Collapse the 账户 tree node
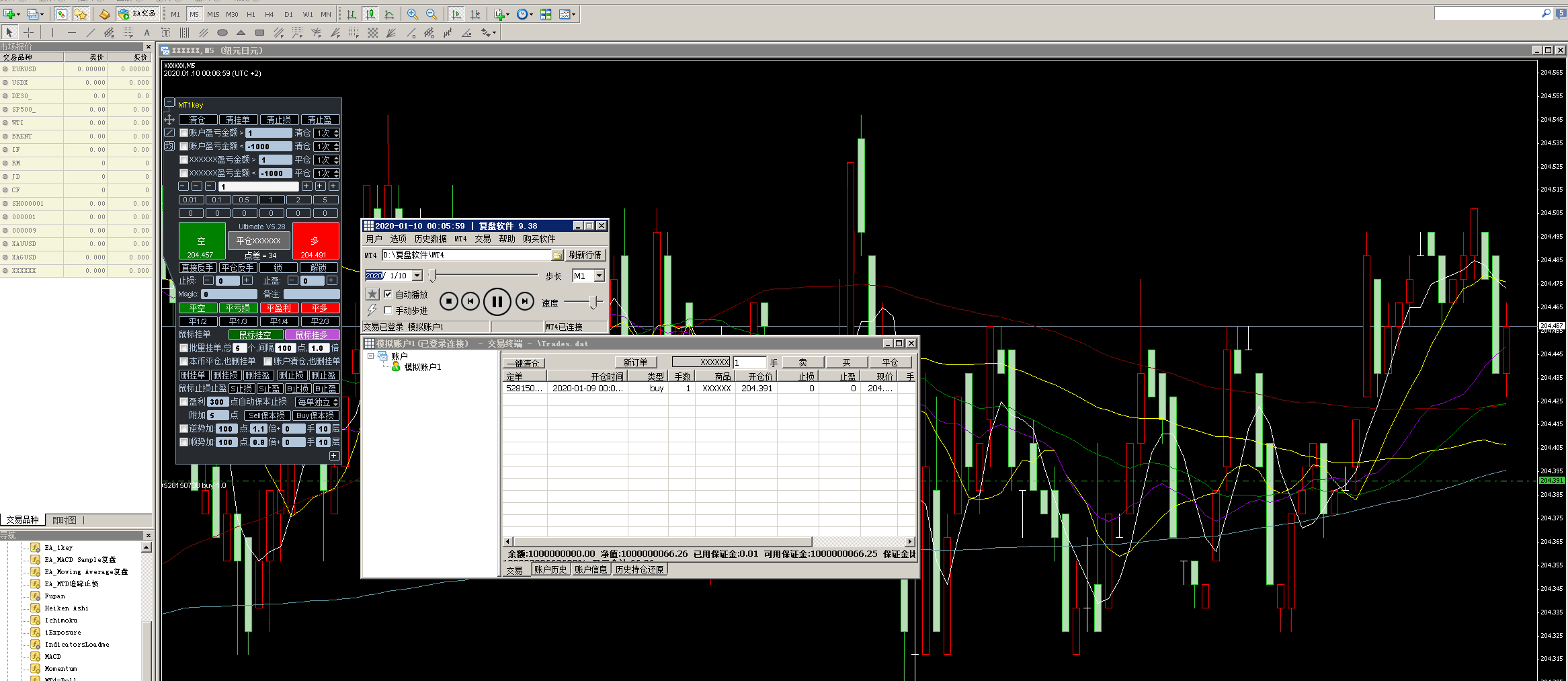The height and width of the screenshot is (681, 1568). click(x=370, y=356)
